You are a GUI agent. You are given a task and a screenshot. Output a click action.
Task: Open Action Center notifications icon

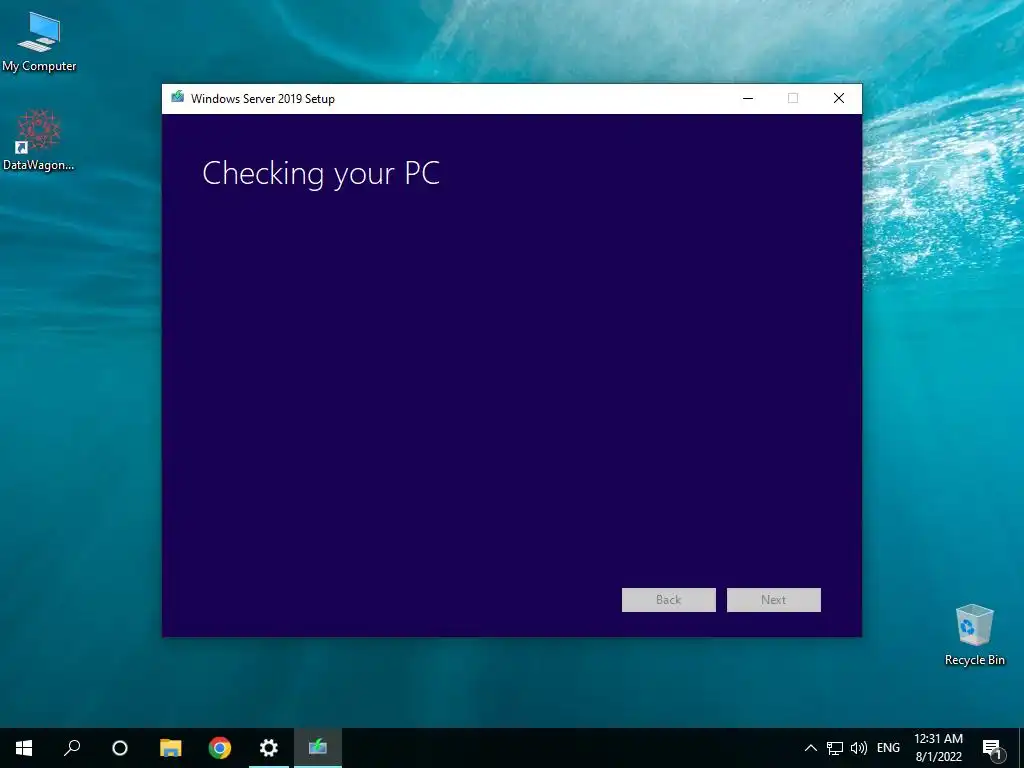[992, 748]
